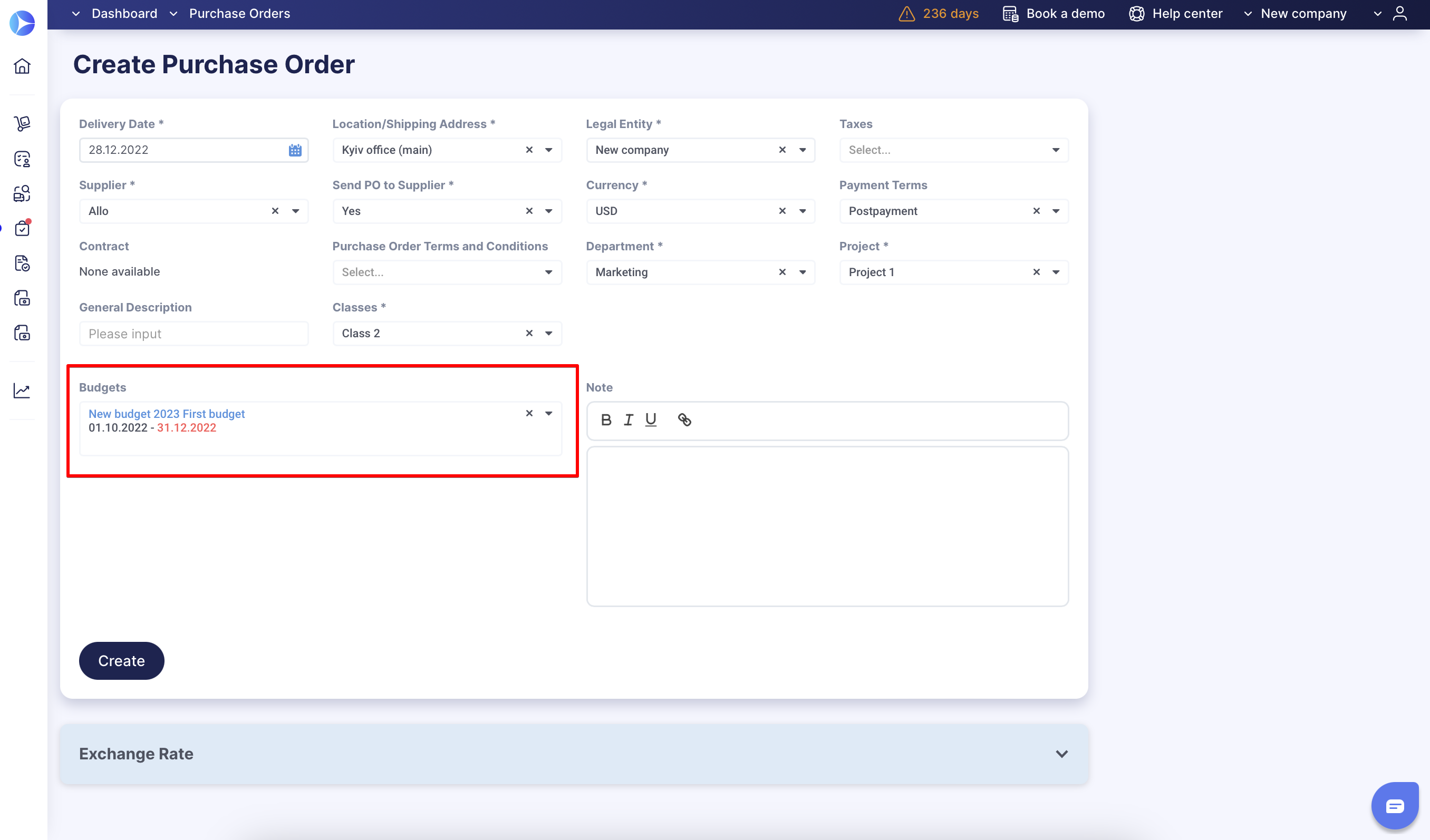1430x840 pixels.
Task: Open the Legal Entity dropdown arrow
Action: point(803,150)
